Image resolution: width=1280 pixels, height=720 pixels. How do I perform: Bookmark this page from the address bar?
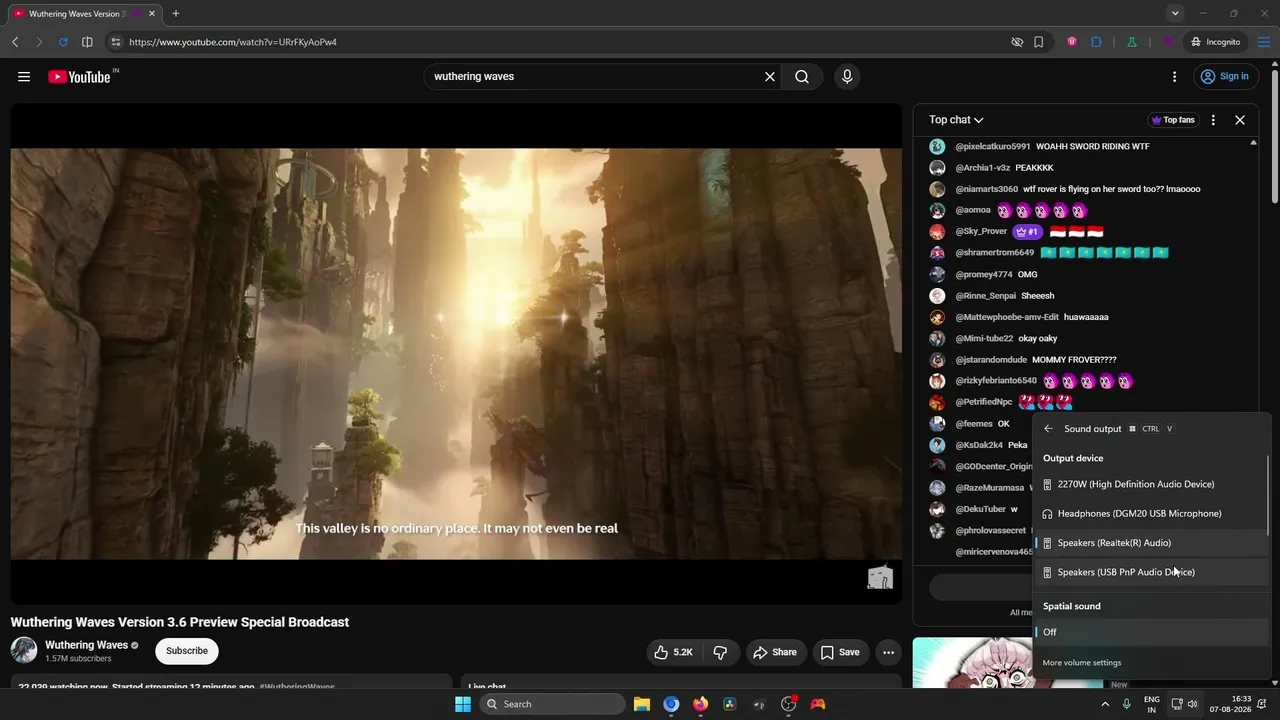click(1039, 42)
